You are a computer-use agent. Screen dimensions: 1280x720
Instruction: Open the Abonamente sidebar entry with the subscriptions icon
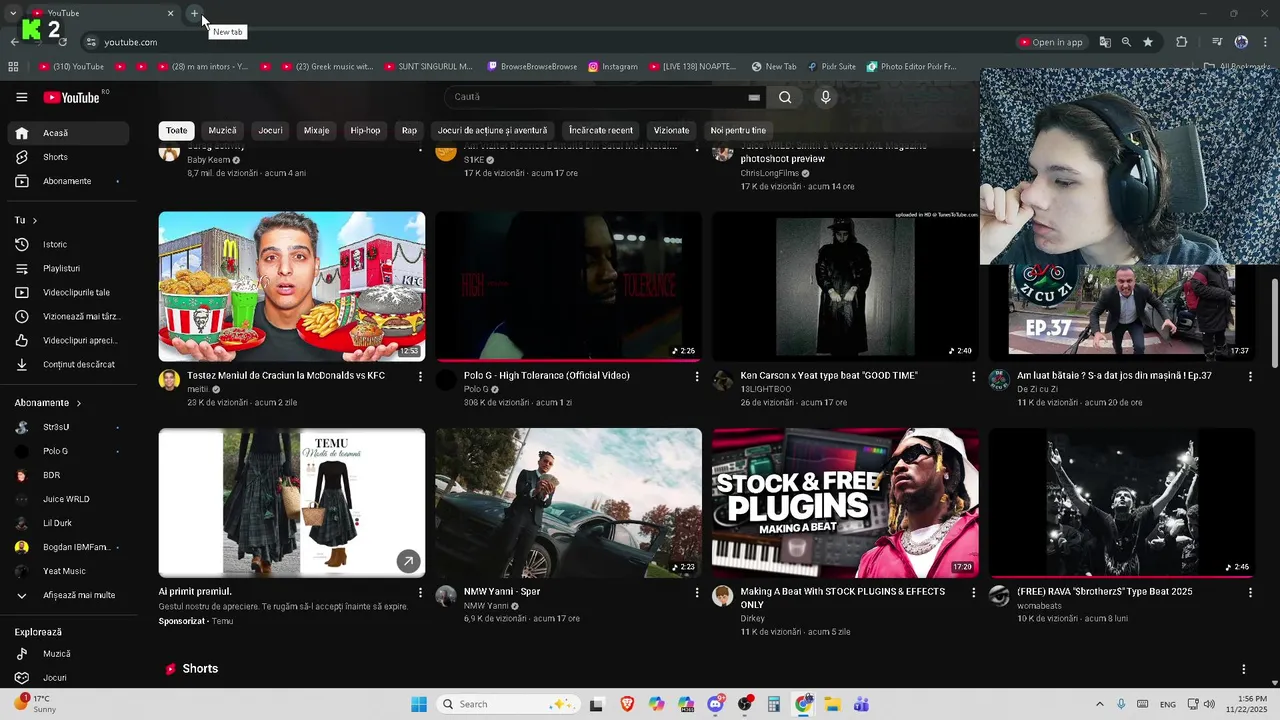[70, 181]
